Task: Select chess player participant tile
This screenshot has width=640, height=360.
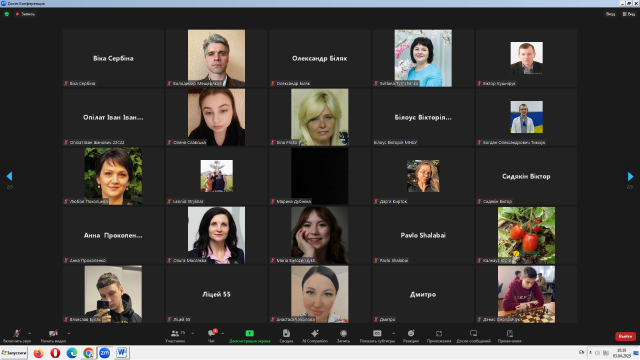Action: (x=526, y=294)
